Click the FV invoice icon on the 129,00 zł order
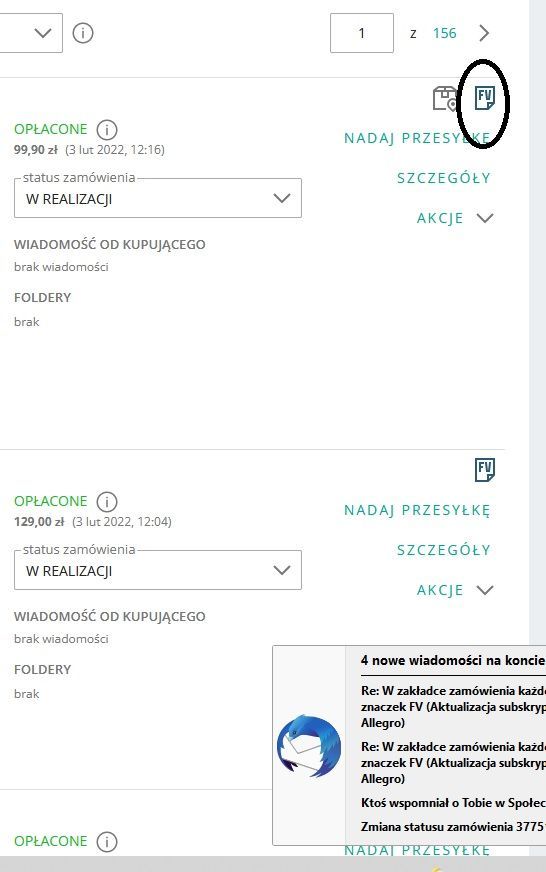Image resolution: width=546 pixels, height=872 pixels. 485,470
